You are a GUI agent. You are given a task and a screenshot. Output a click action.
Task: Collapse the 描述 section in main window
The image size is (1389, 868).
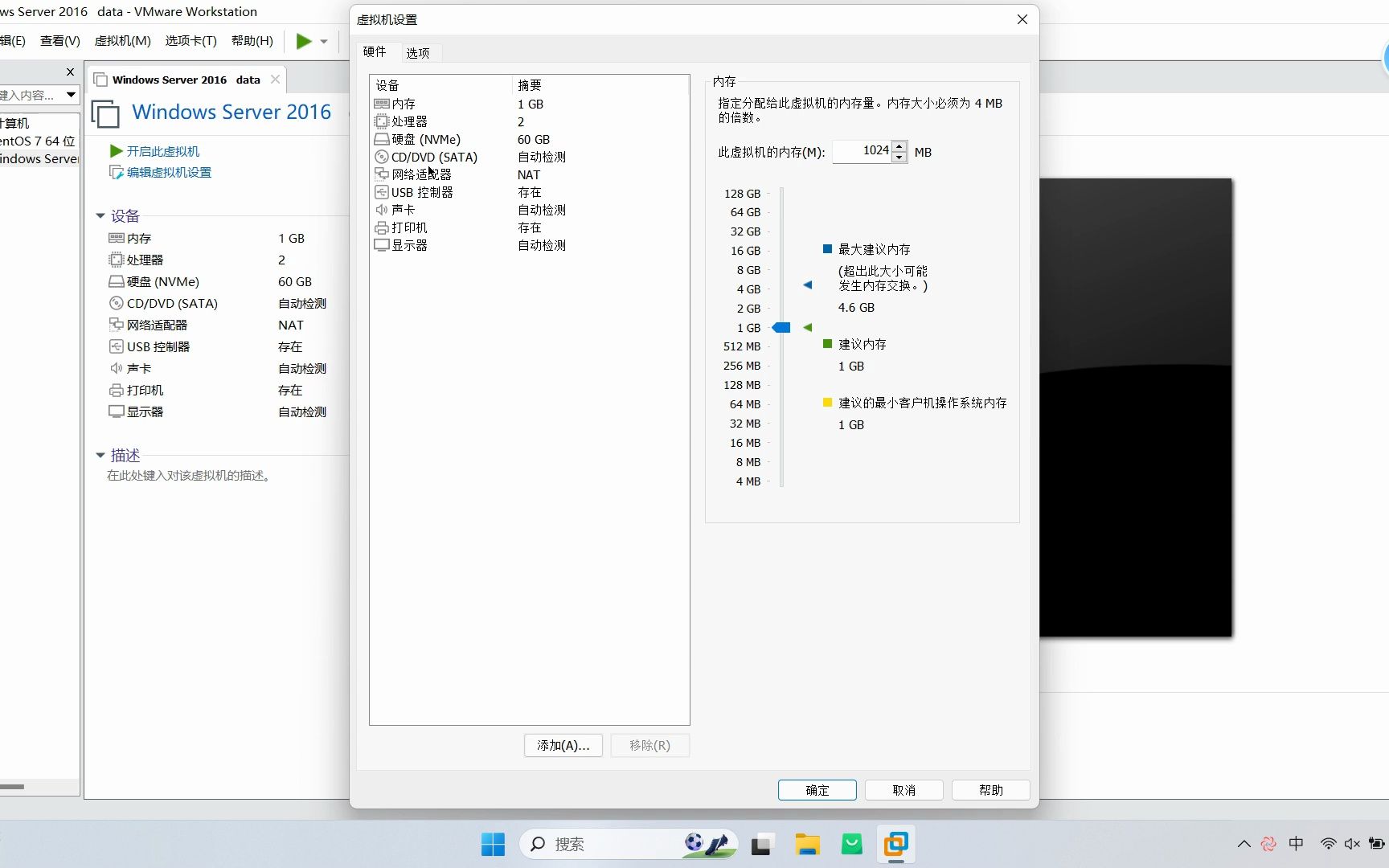[x=100, y=455]
